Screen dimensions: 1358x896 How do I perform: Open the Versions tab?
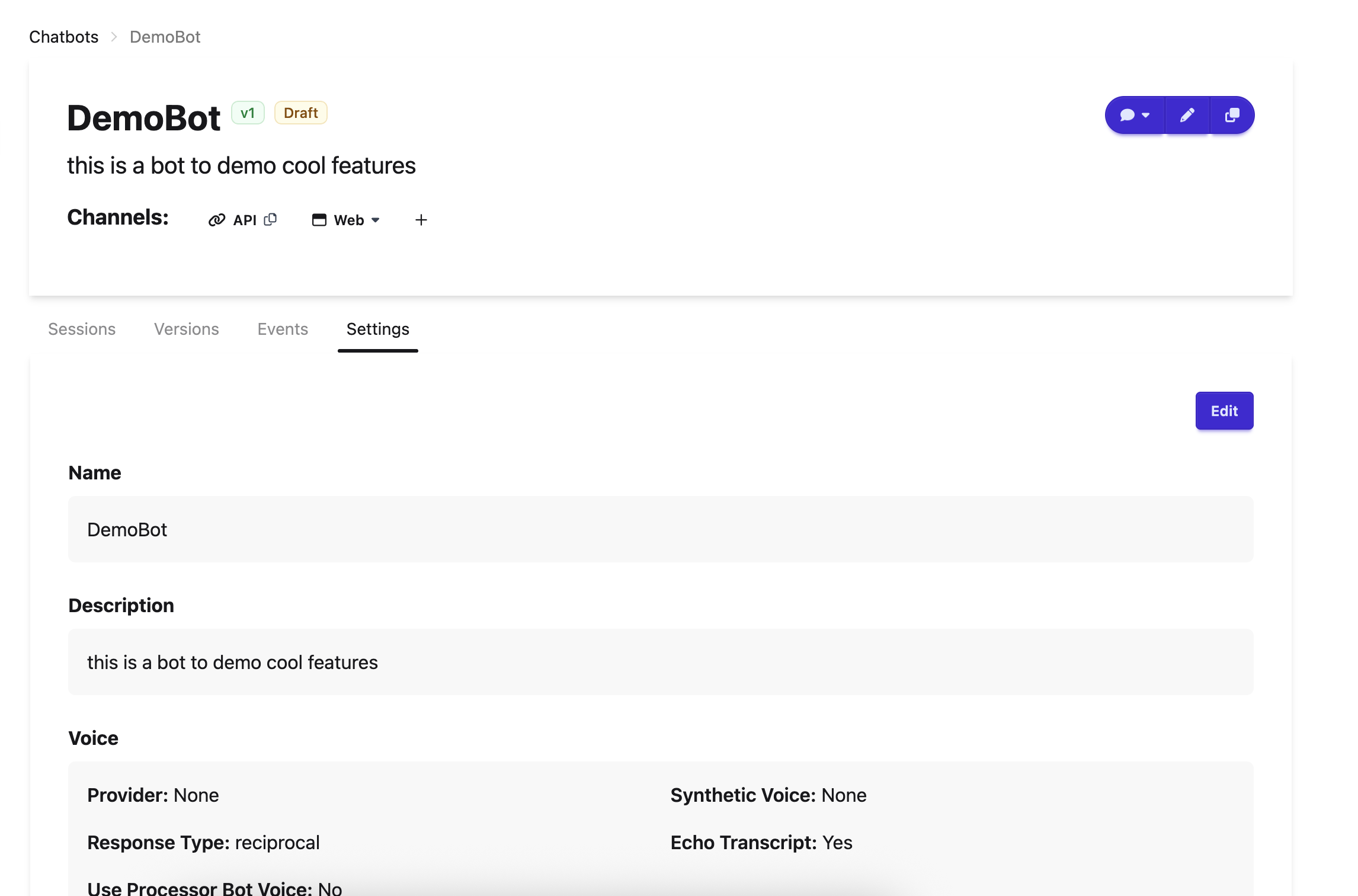(x=187, y=329)
